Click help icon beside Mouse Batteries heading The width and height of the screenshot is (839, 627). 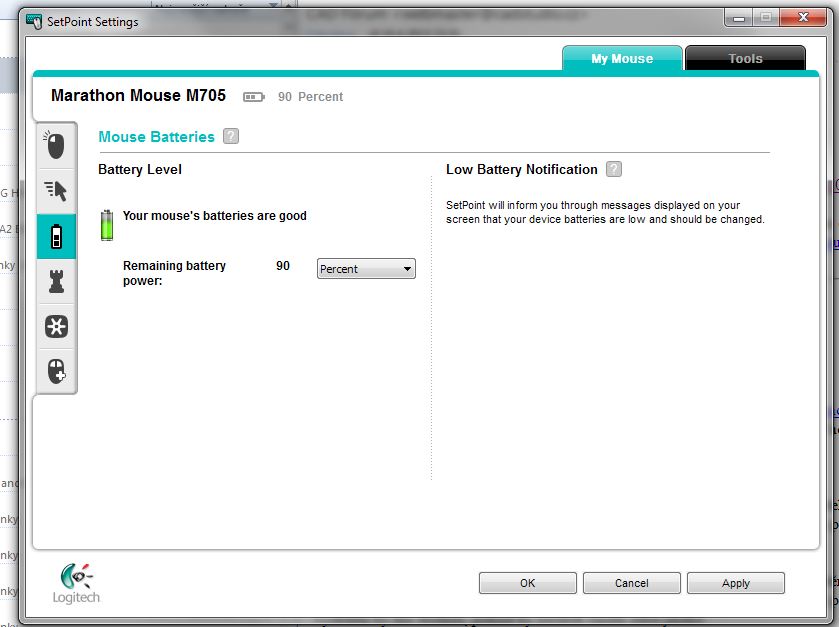tap(231, 136)
